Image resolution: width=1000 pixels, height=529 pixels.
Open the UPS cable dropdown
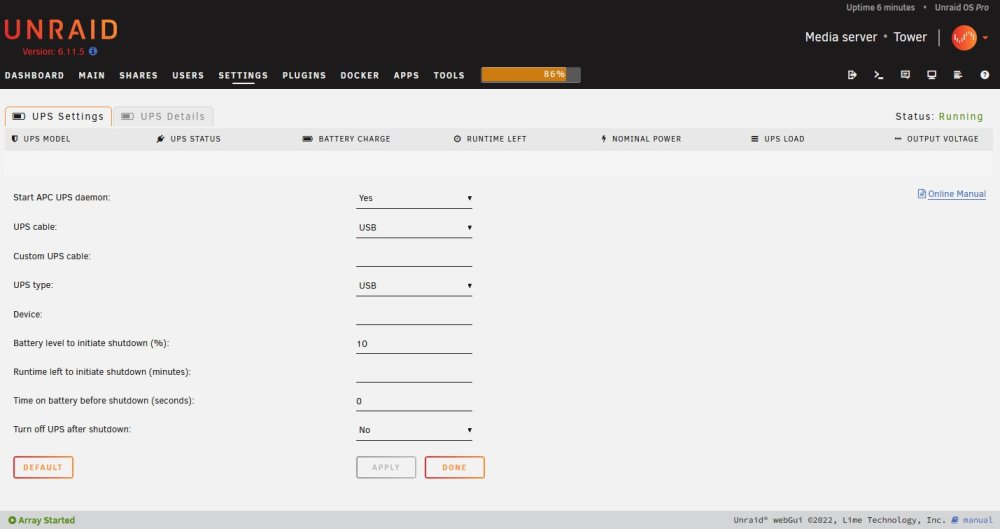[414, 227]
